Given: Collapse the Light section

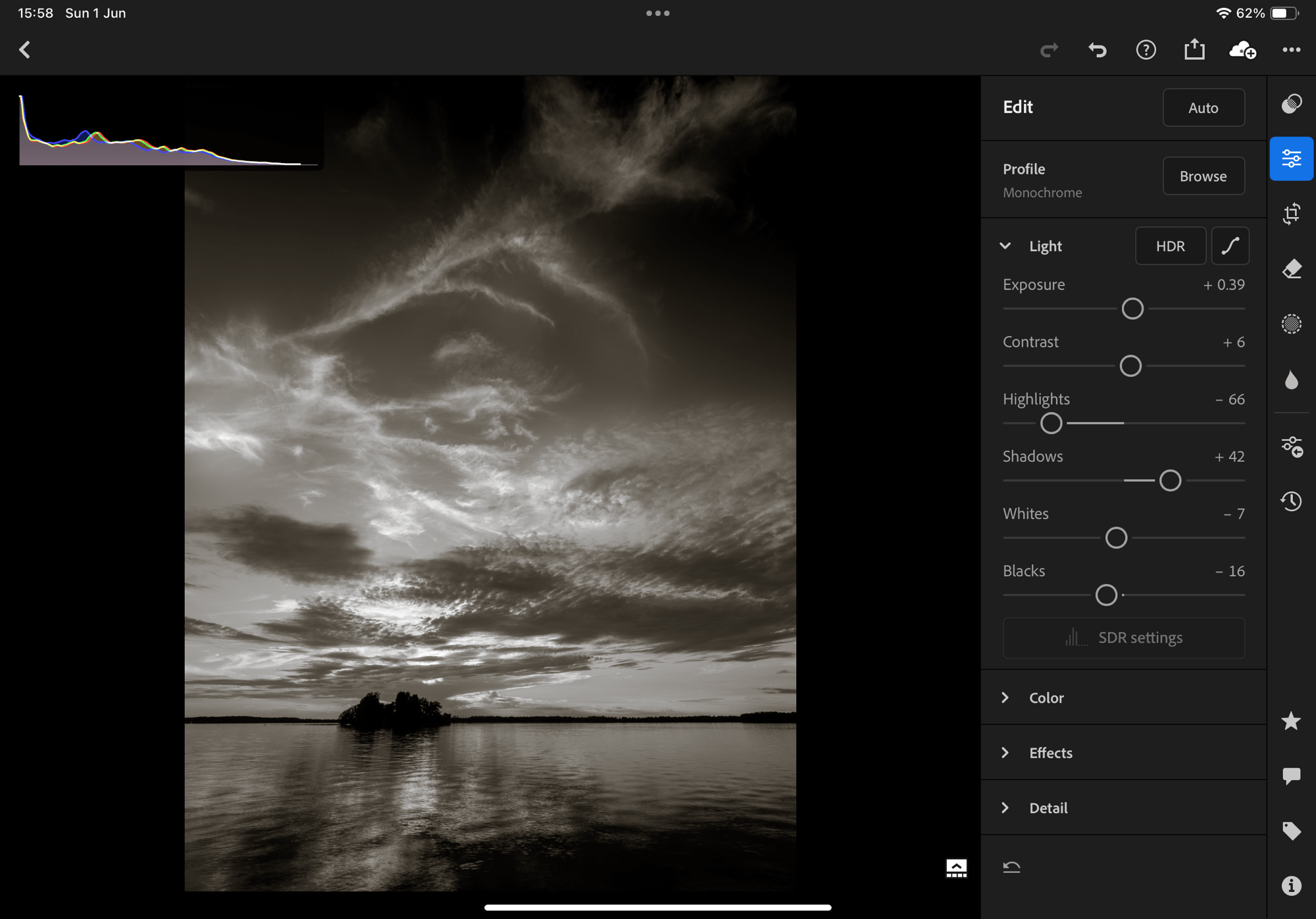Looking at the screenshot, I should 1005,246.
